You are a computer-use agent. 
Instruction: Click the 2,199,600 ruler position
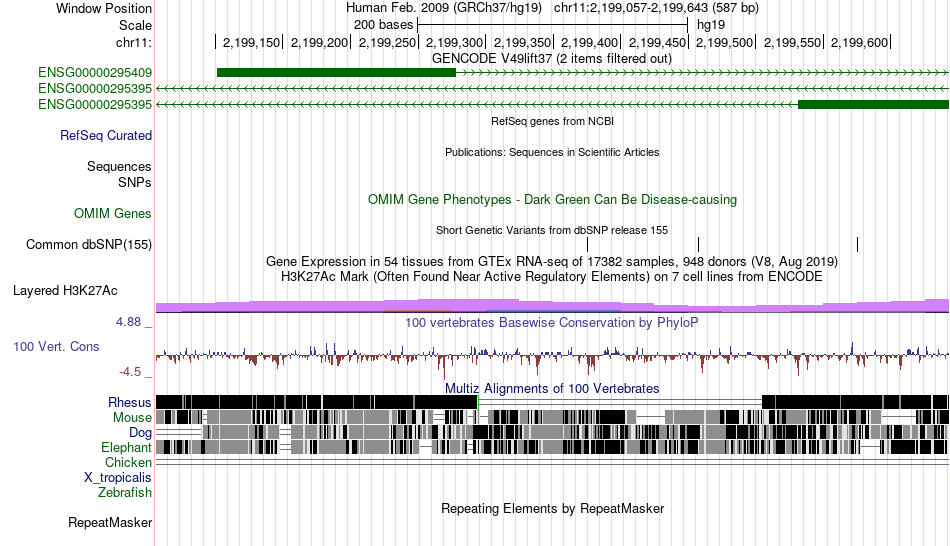[x=859, y=43]
